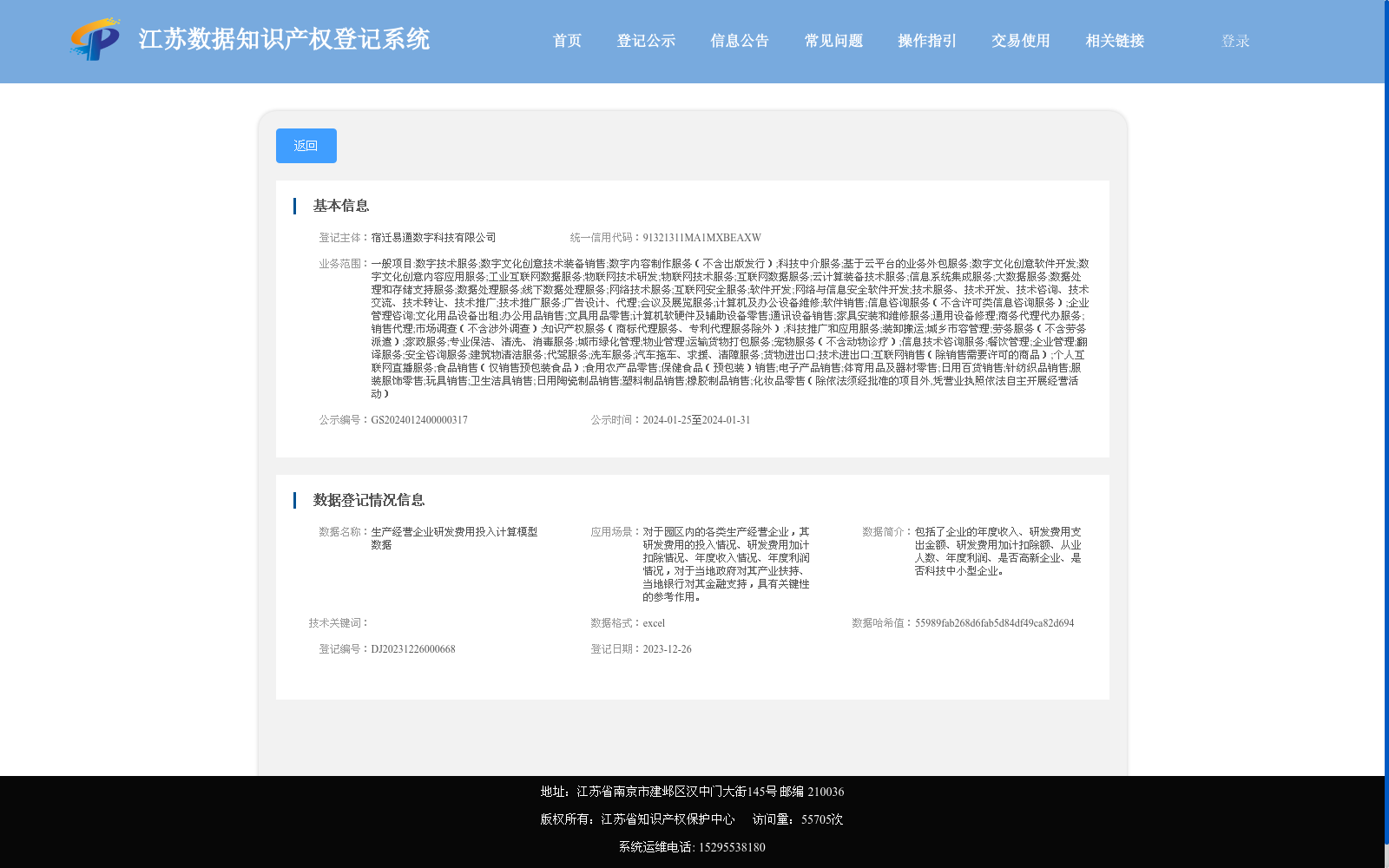Select credit code 91321311MA1MXBEAXW
This screenshot has width=1389, height=868.
(701, 238)
